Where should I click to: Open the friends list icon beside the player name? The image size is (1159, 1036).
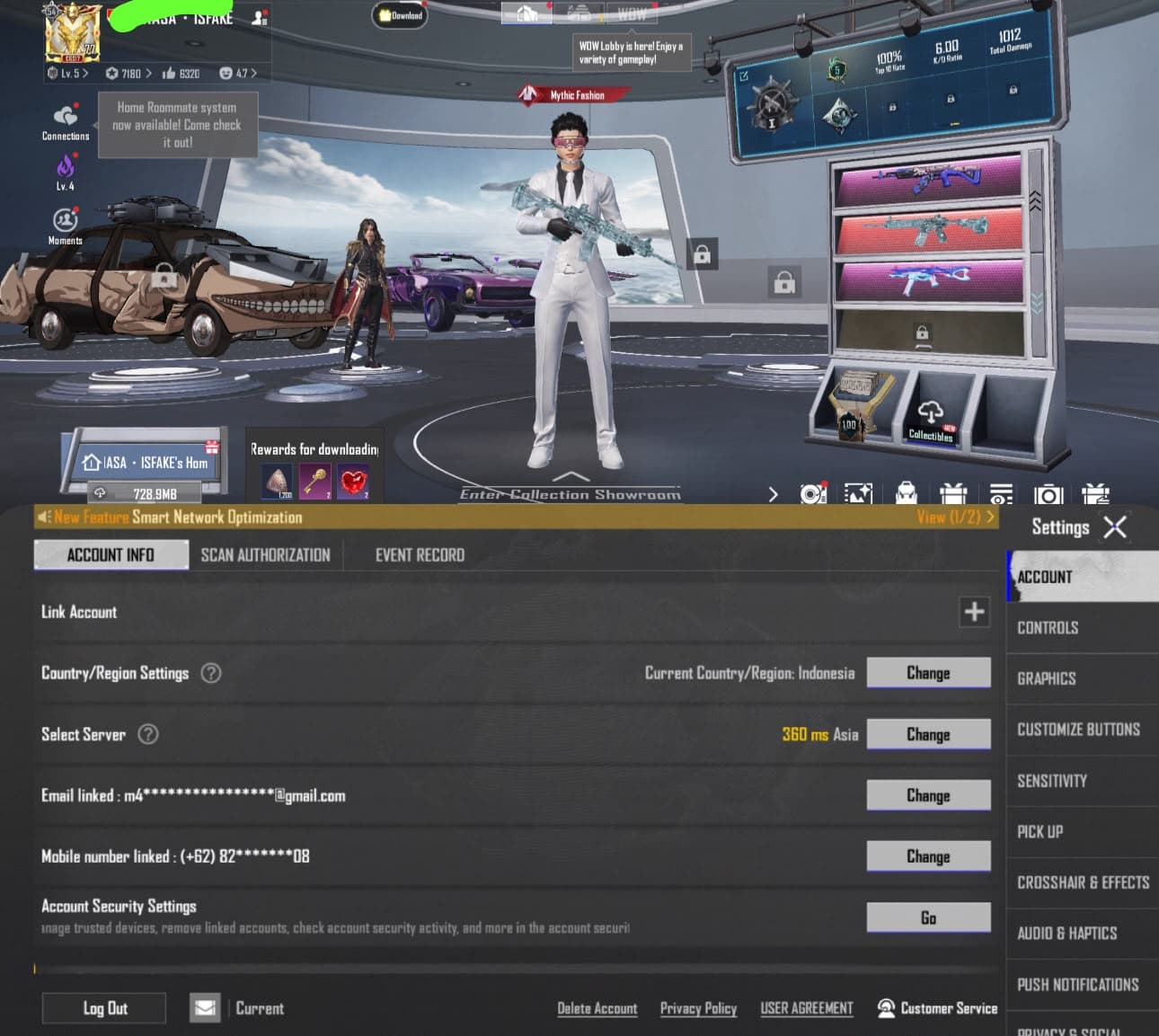point(259,17)
